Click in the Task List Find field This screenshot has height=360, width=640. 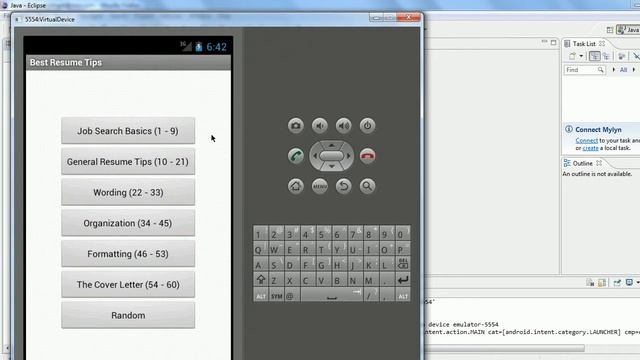click(584, 70)
